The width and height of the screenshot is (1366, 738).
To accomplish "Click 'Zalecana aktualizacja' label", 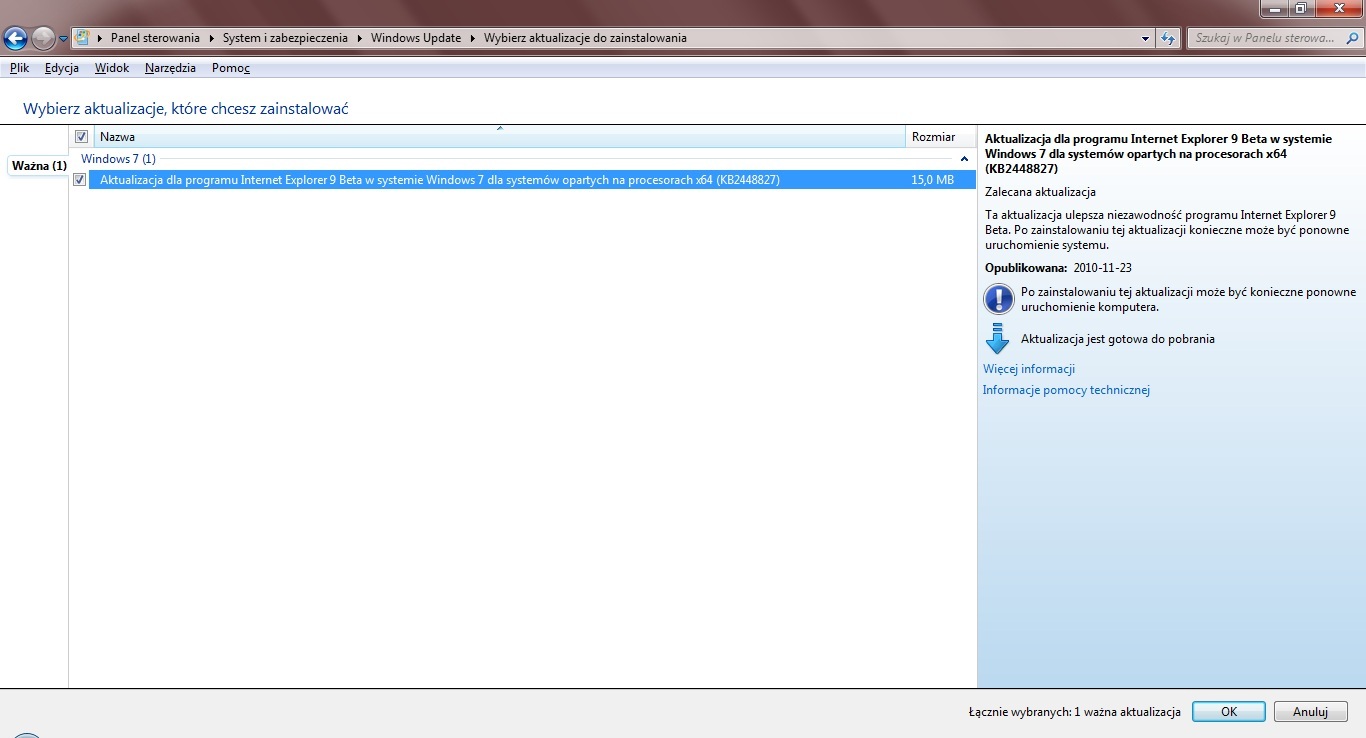I will pos(1040,191).
